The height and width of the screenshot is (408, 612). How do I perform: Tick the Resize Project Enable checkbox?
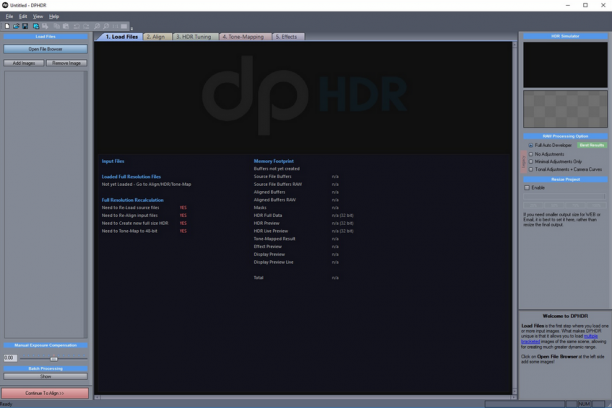pyautogui.click(x=527, y=188)
